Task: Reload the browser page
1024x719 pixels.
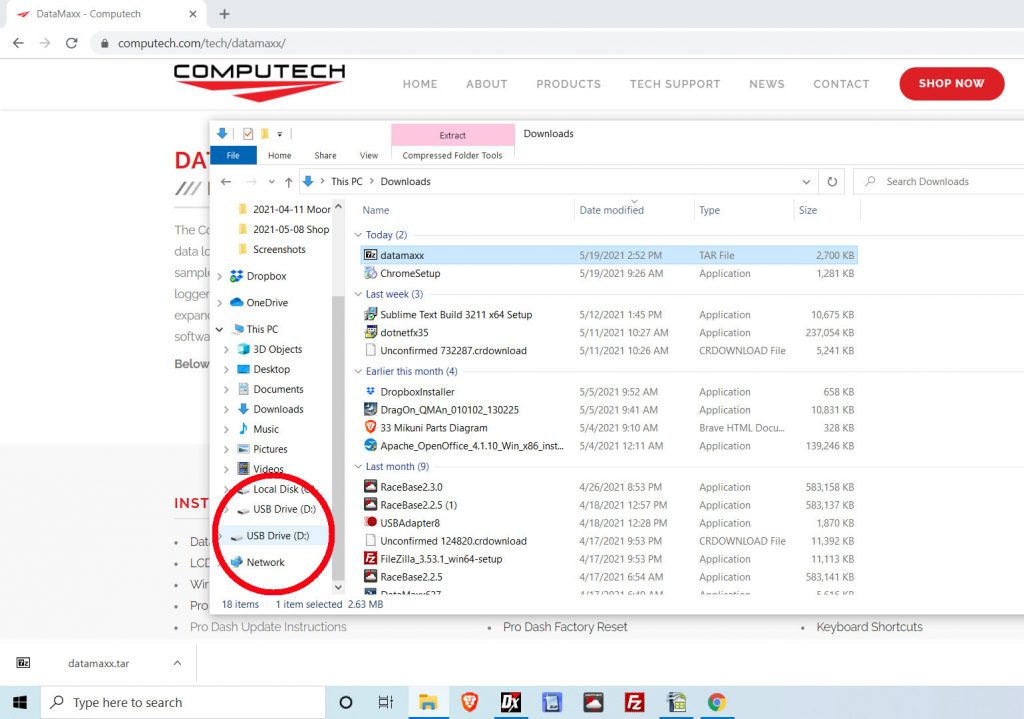Action: (72, 43)
